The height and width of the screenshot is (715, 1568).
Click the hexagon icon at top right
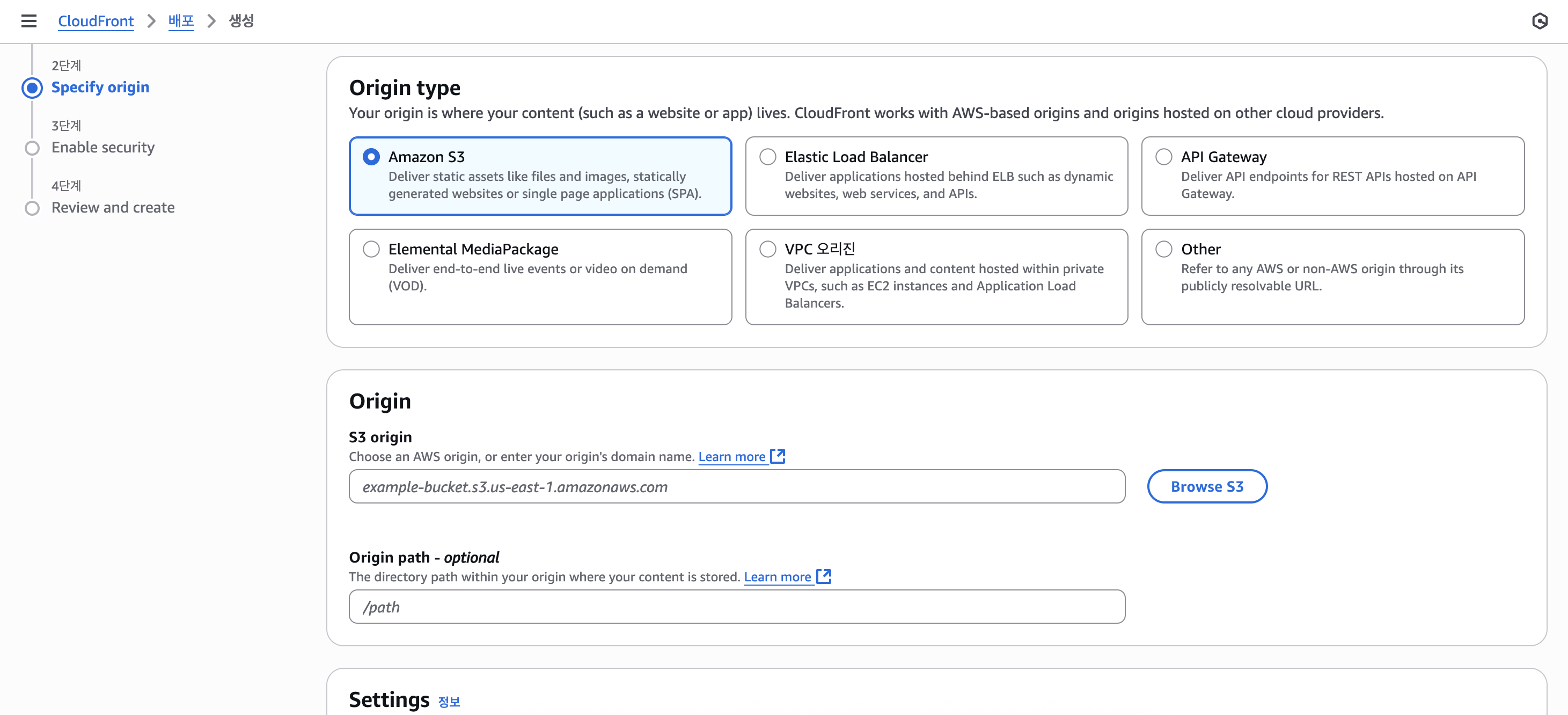coord(1540,21)
